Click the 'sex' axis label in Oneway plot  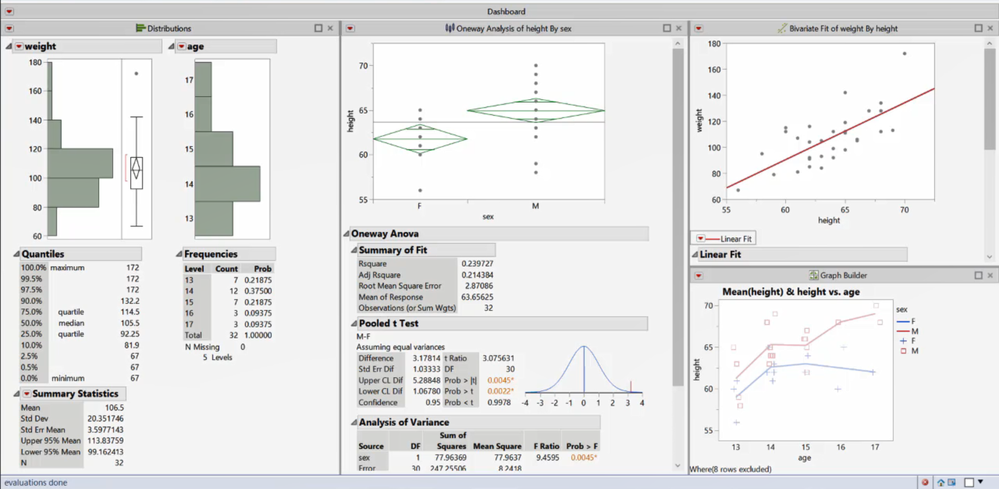point(487,216)
